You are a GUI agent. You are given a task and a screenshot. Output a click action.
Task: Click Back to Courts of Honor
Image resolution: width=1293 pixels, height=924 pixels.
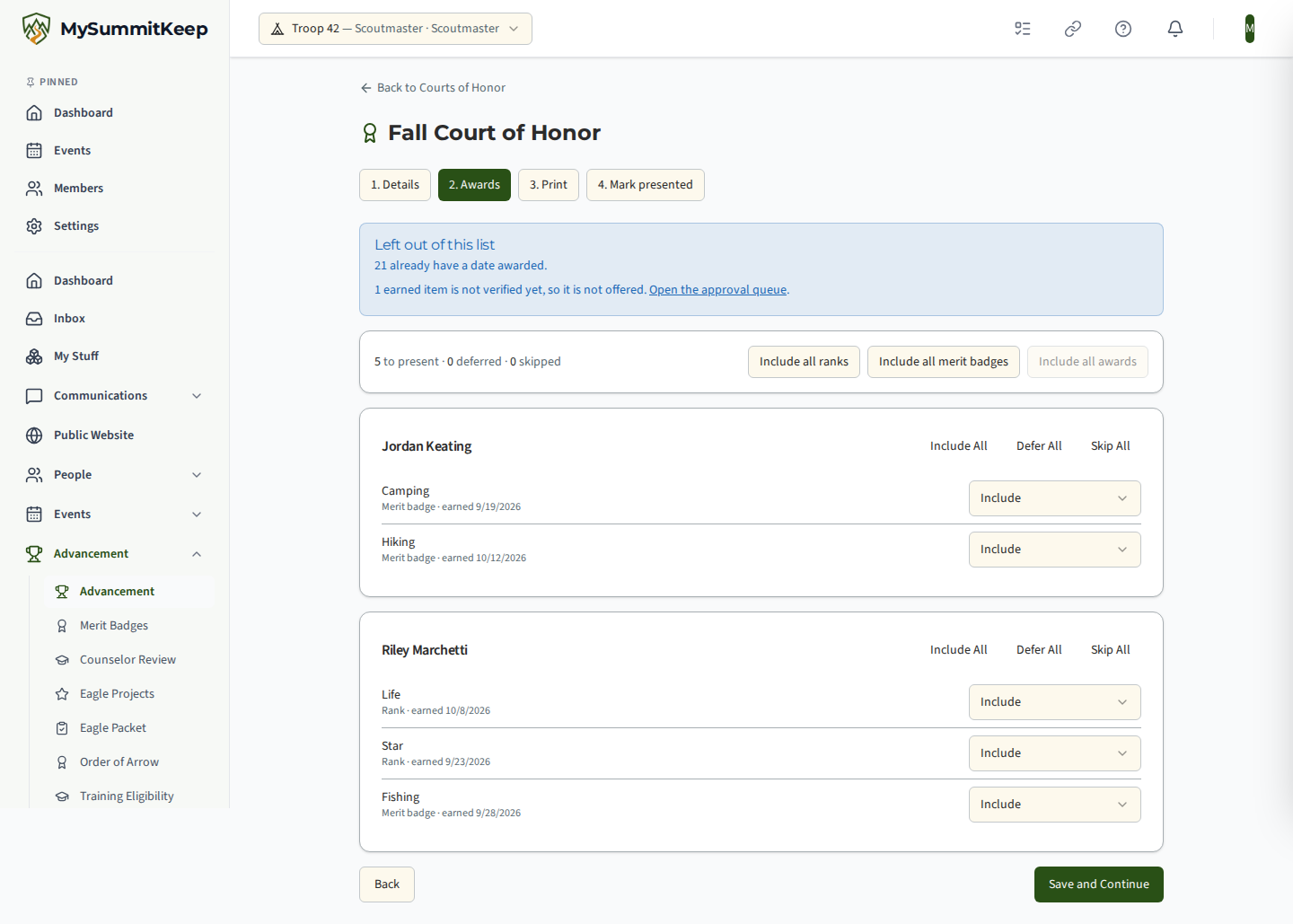(433, 88)
